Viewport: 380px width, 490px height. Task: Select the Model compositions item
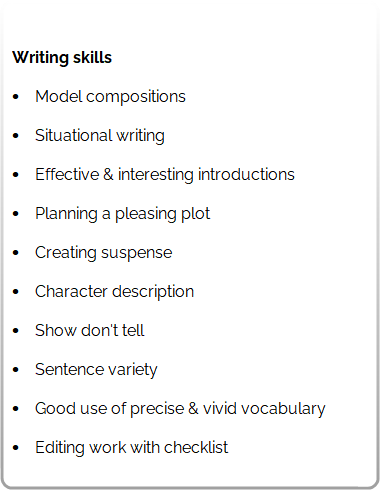110,97
